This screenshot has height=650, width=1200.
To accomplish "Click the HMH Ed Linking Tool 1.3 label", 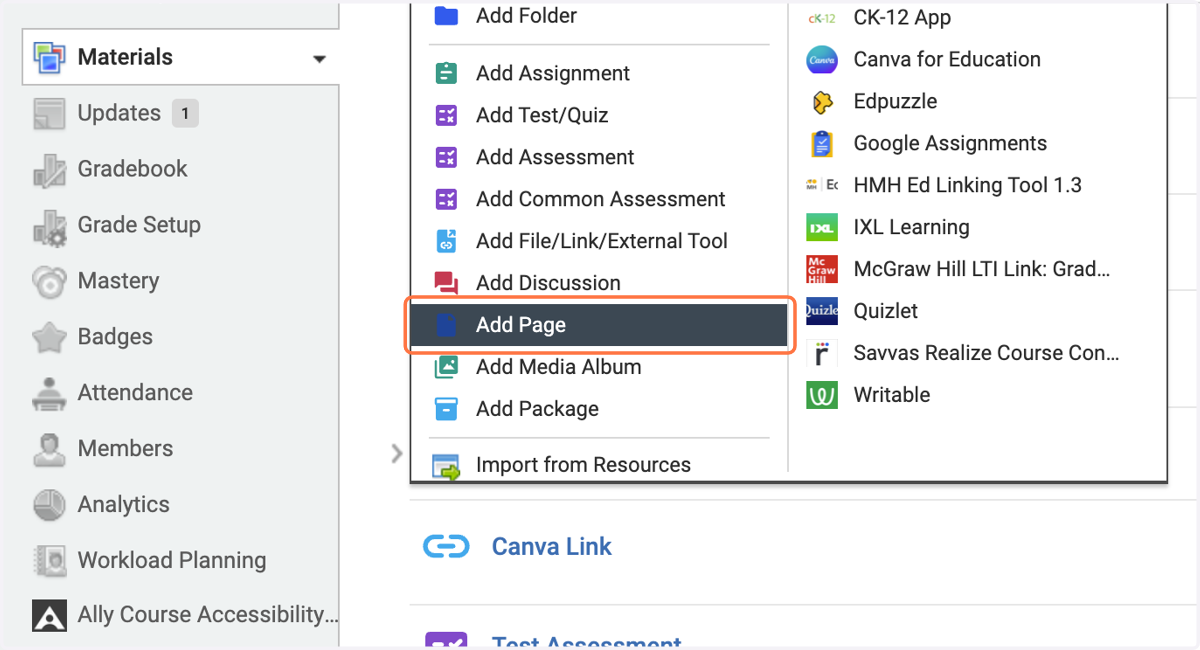I will tap(967, 185).
